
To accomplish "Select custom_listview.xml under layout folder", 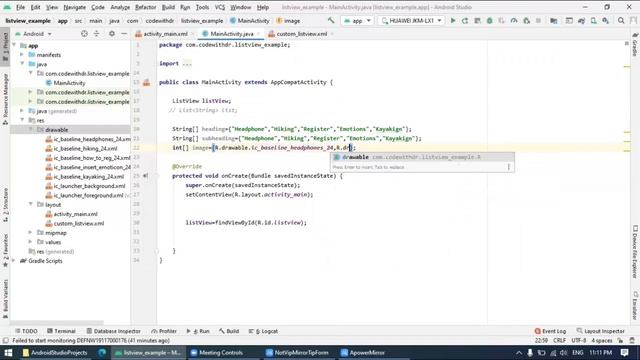I will pos(75,223).
